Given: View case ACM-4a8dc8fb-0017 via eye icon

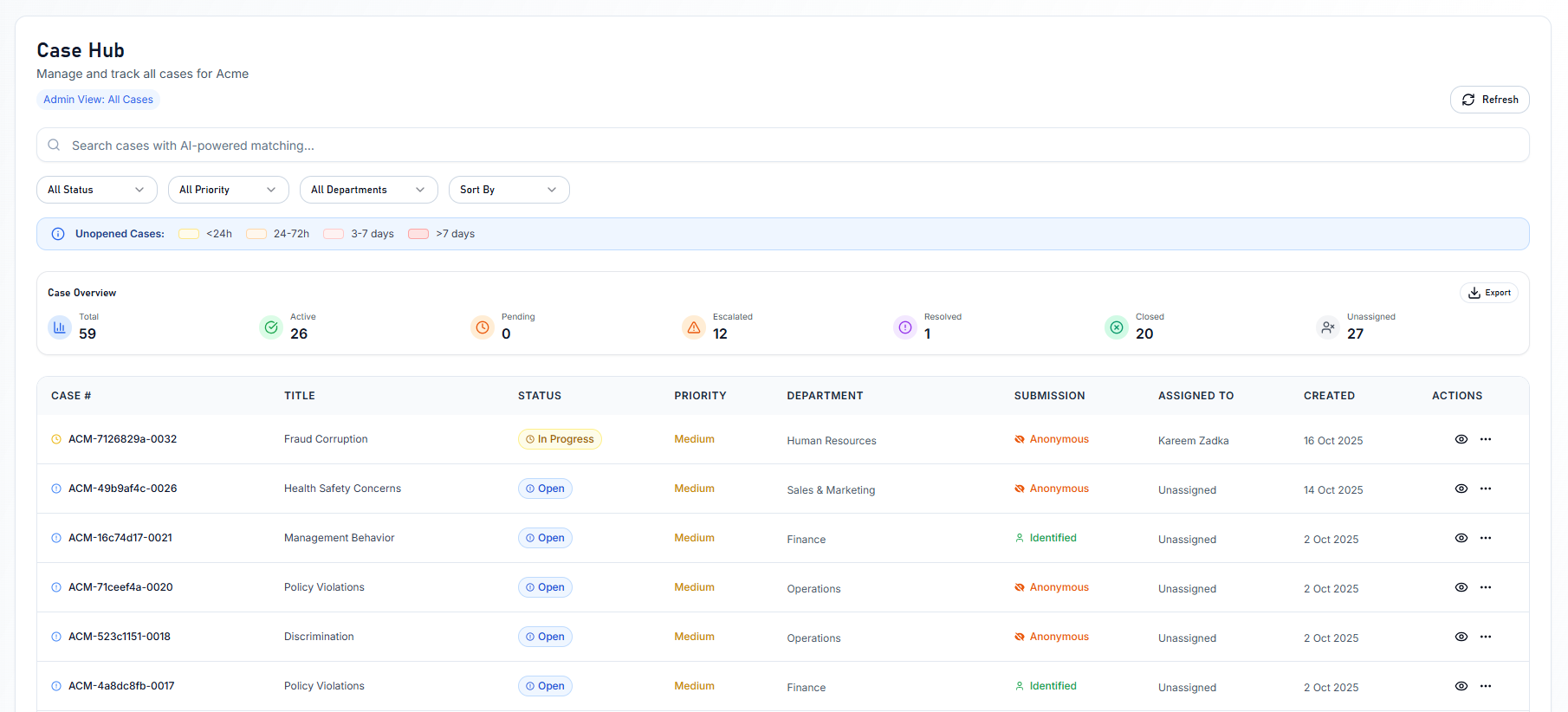Looking at the screenshot, I should point(1461,686).
